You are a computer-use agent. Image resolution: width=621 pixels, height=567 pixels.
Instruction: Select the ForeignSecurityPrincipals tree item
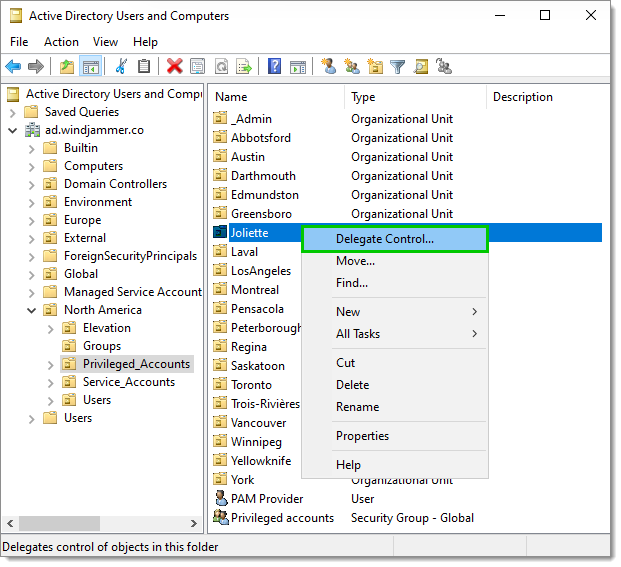pyautogui.click(x=130, y=256)
